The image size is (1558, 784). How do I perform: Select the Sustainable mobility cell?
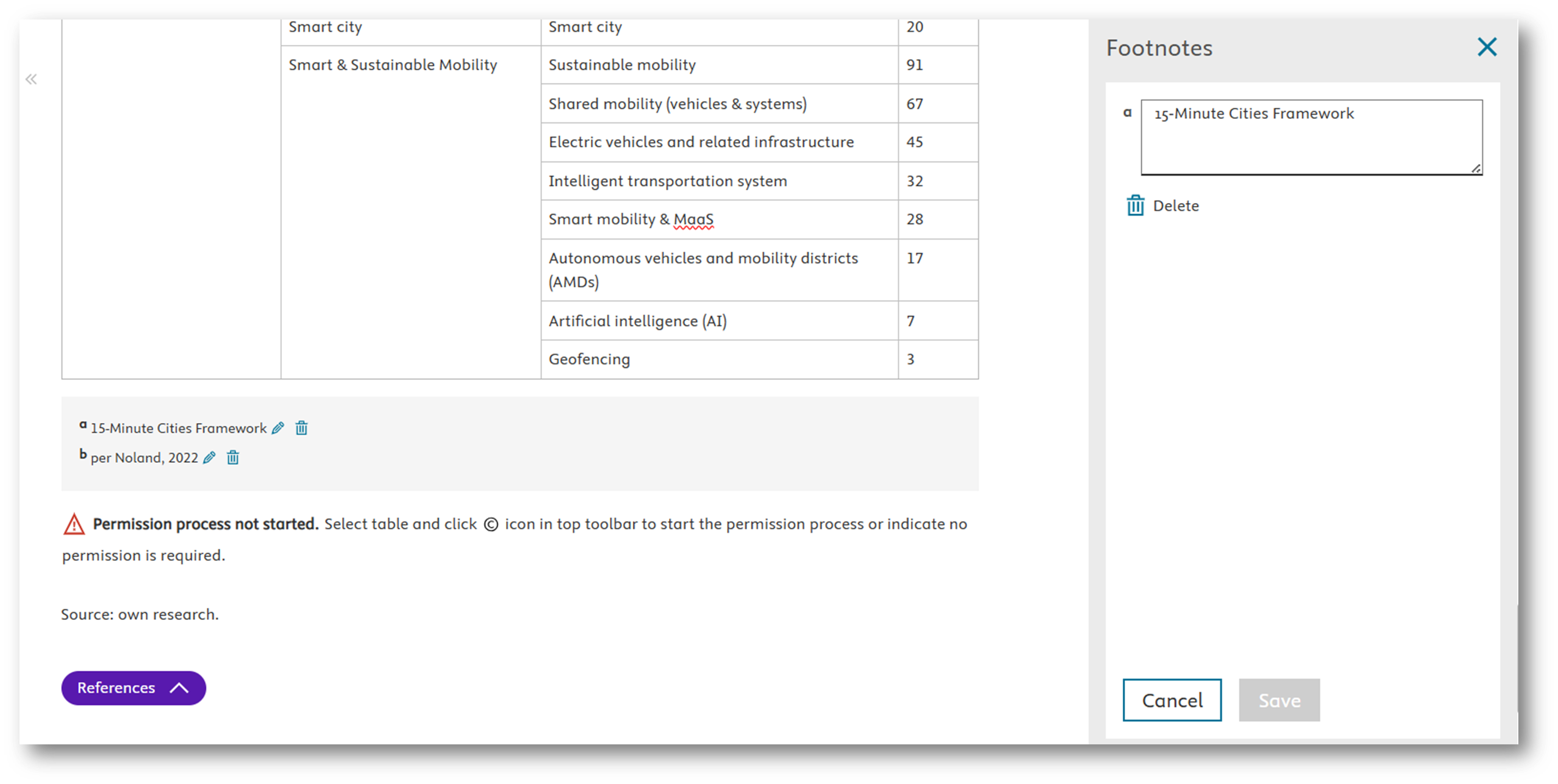click(719, 65)
